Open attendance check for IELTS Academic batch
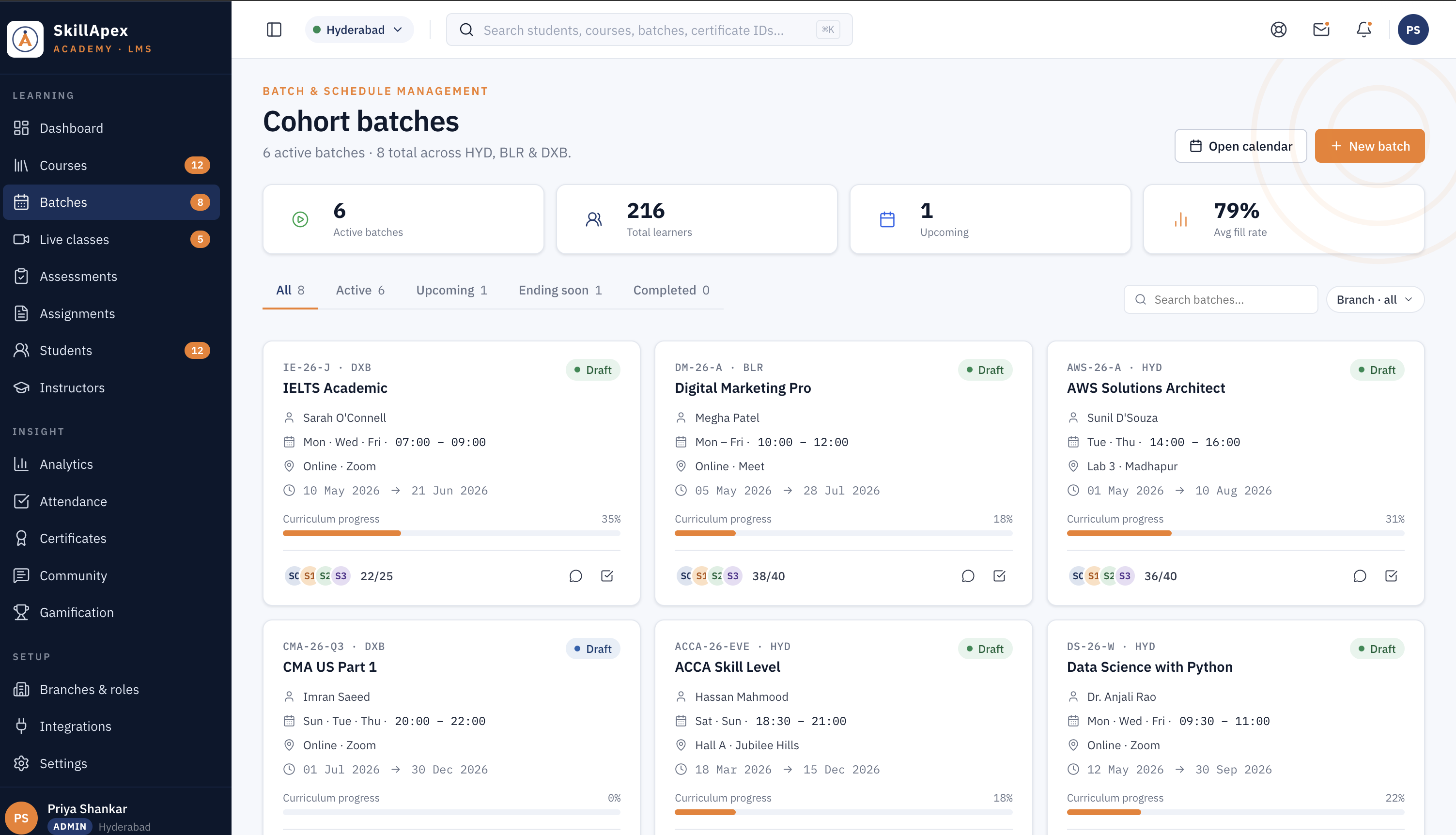The height and width of the screenshot is (835, 1456). 607,576
